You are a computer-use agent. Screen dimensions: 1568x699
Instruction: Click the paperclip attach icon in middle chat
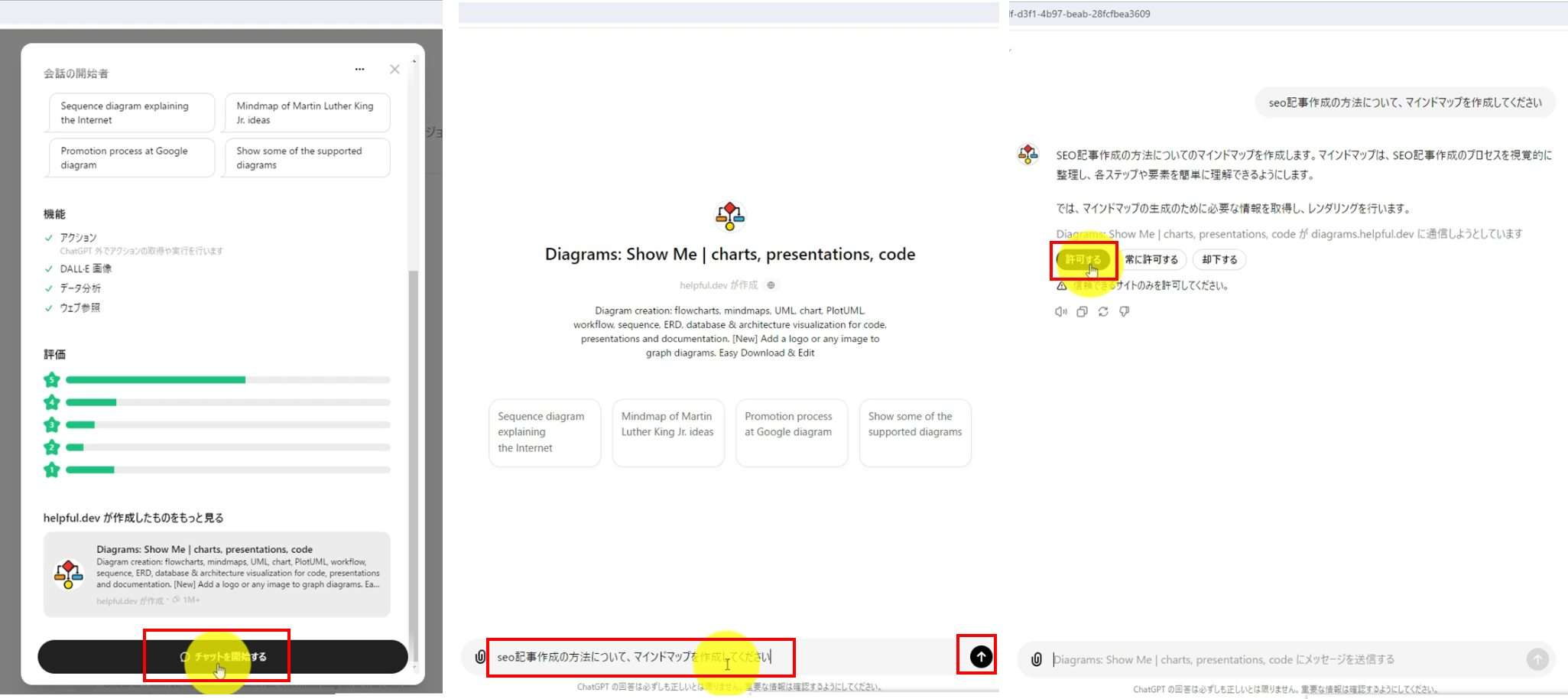click(x=480, y=657)
